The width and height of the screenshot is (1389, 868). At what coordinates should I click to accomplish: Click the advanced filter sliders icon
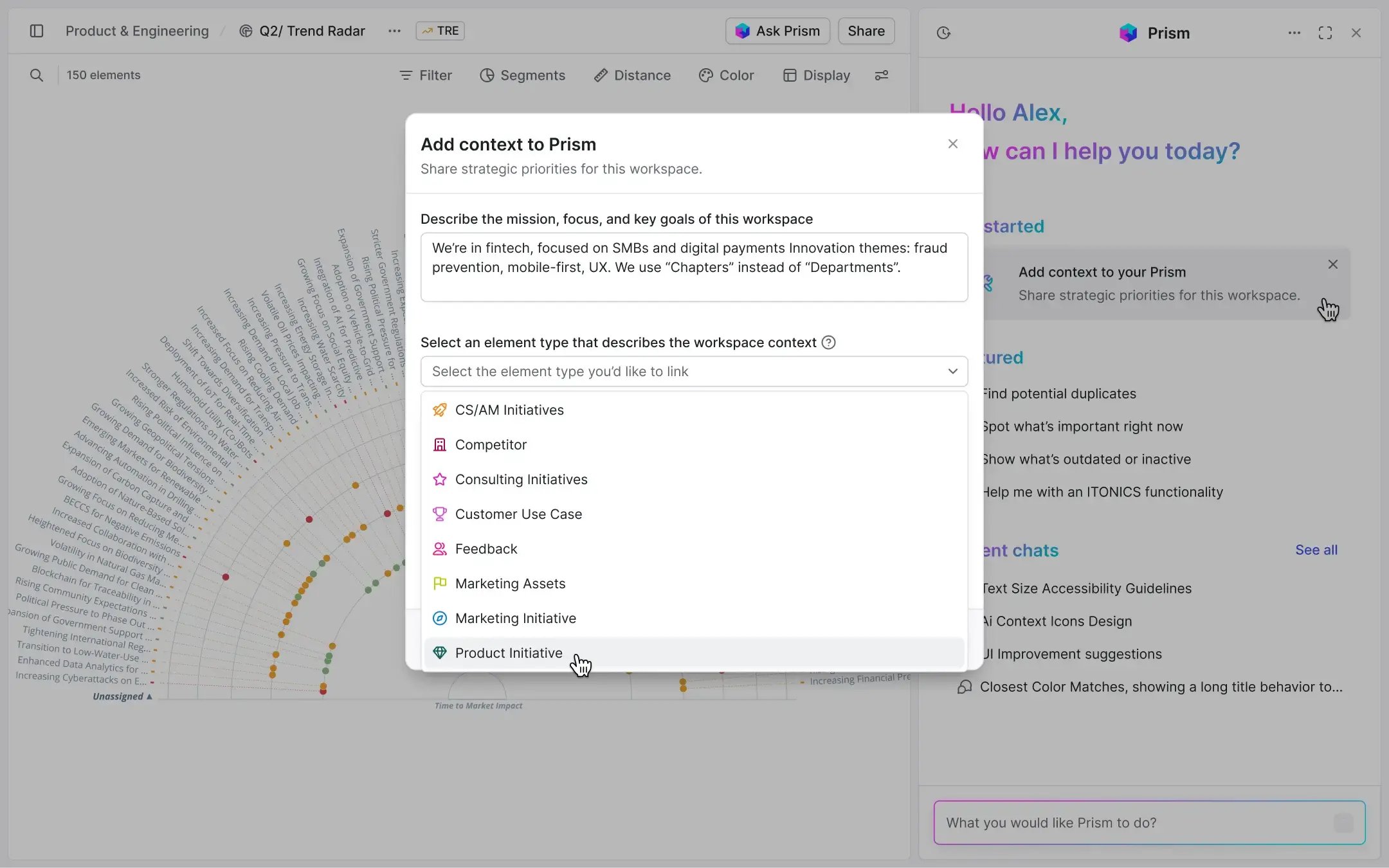881,75
